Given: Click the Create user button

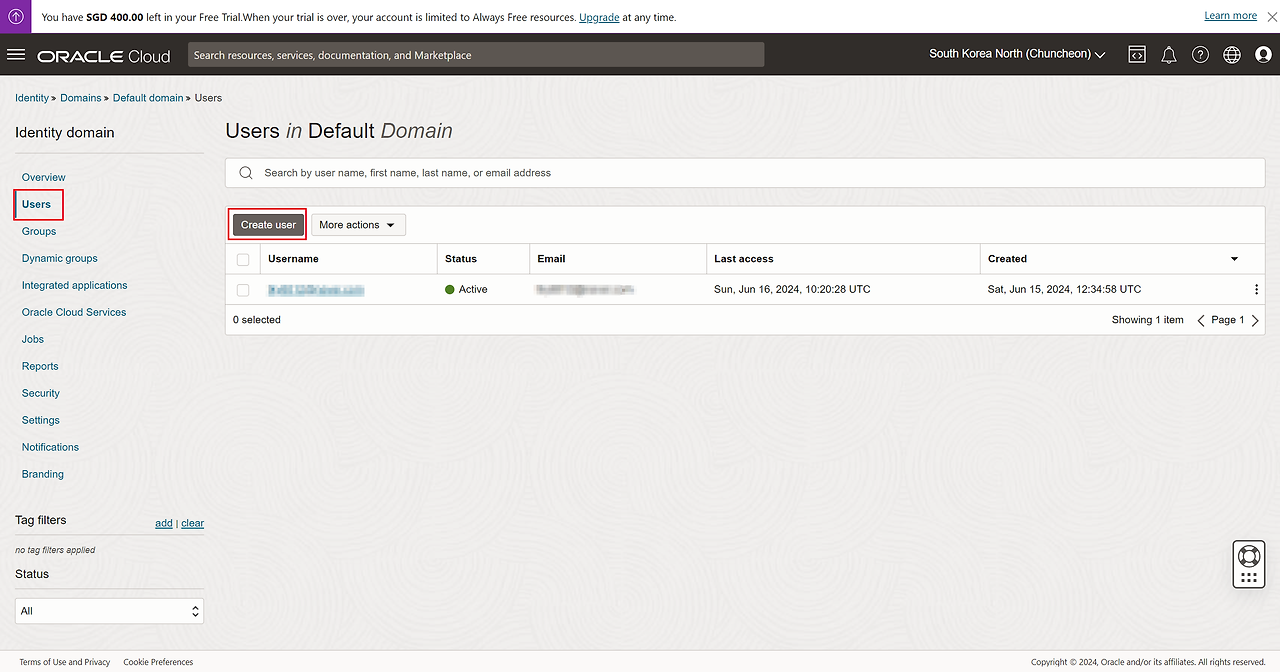Looking at the screenshot, I should [x=268, y=225].
